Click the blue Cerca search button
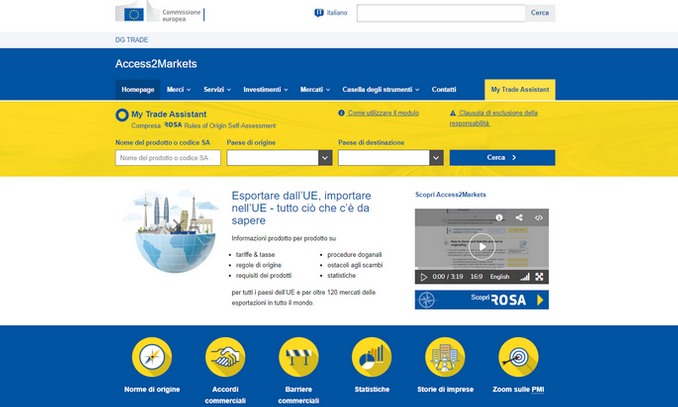This screenshot has width=678, height=407. click(502, 158)
